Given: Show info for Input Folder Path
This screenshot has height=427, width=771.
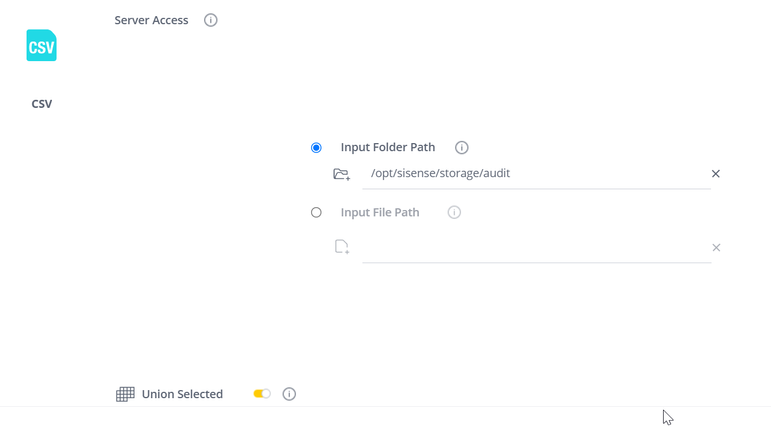Looking at the screenshot, I should point(462,148).
